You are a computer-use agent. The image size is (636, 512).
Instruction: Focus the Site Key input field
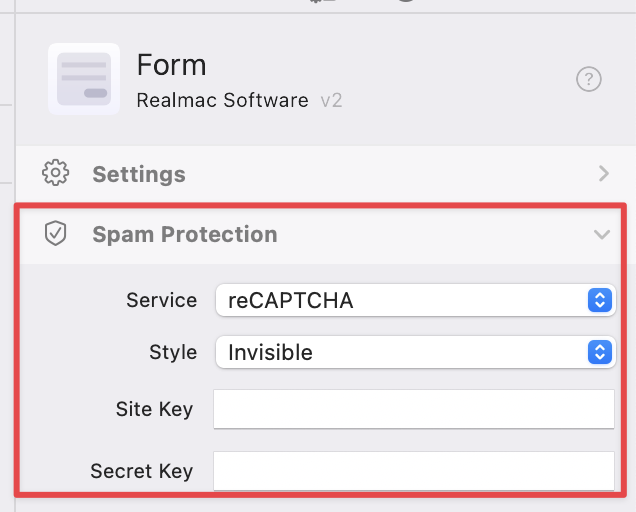413,409
